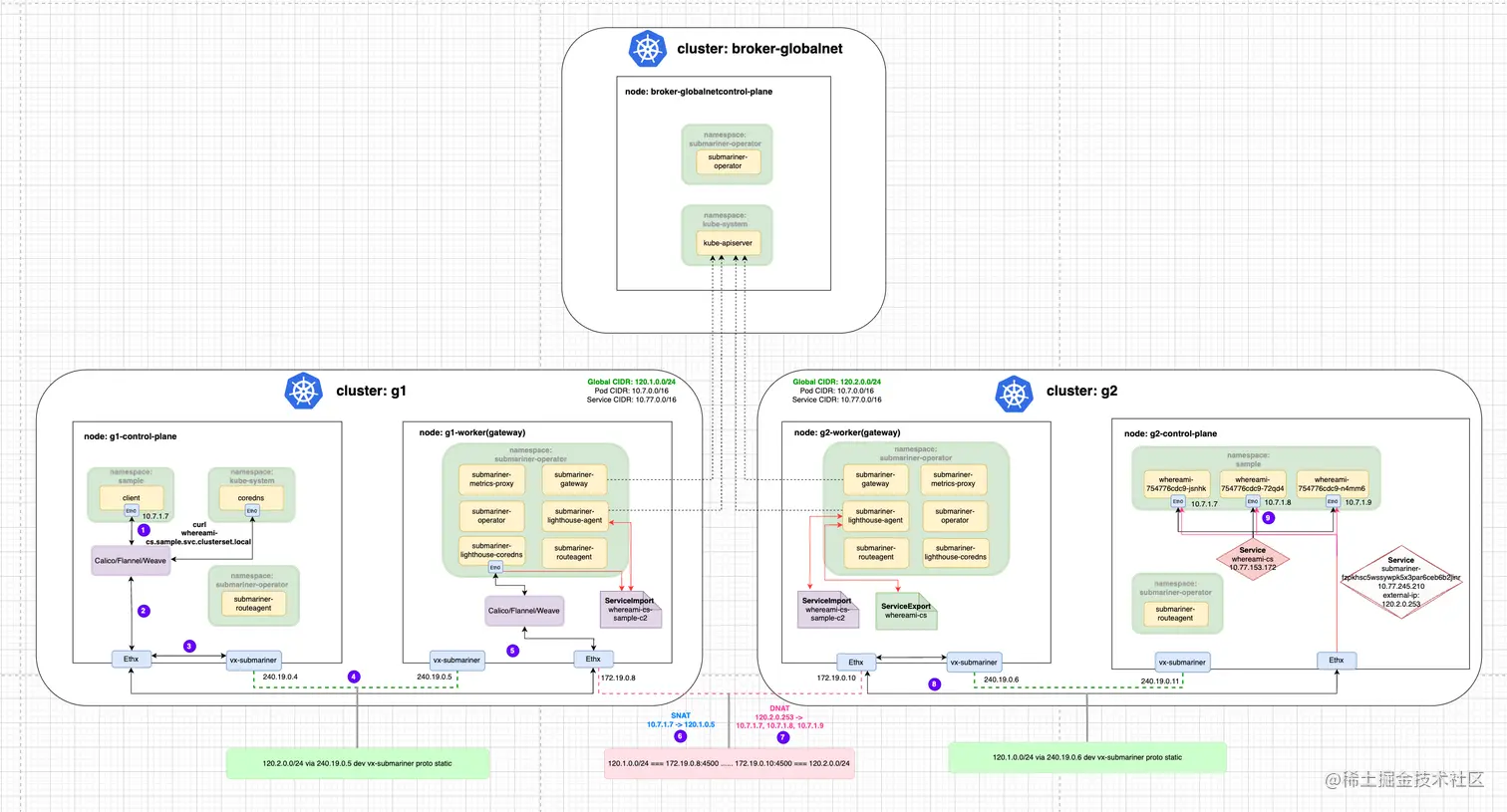Click the submariner-lighthouse-agent box in cluster g2
The height and width of the screenshot is (812, 1507).
click(875, 516)
